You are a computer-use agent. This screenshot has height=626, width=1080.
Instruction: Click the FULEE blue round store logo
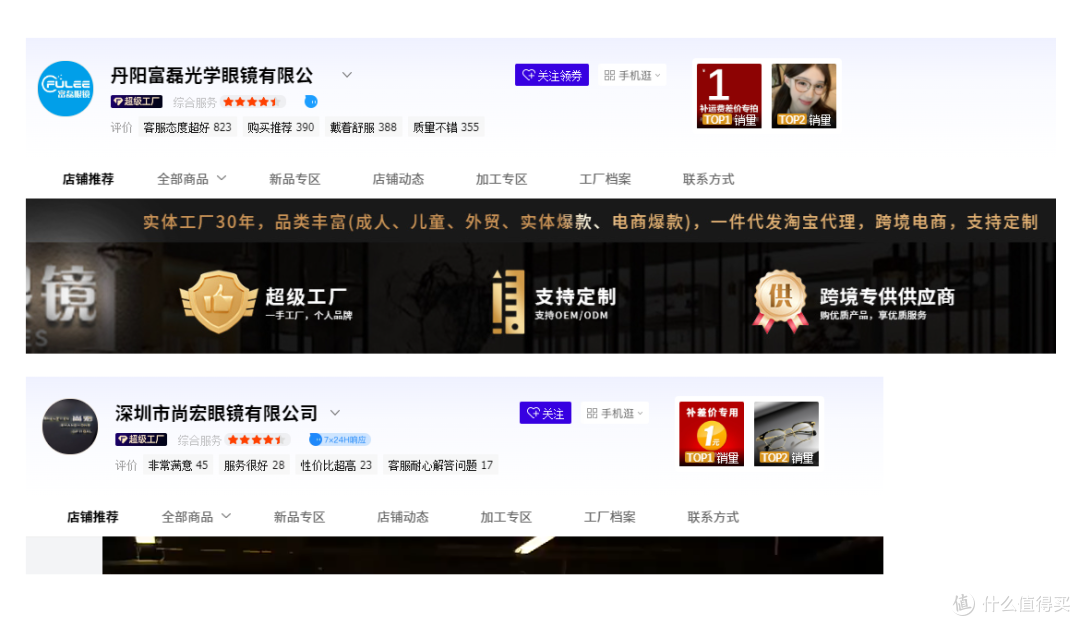point(65,88)
